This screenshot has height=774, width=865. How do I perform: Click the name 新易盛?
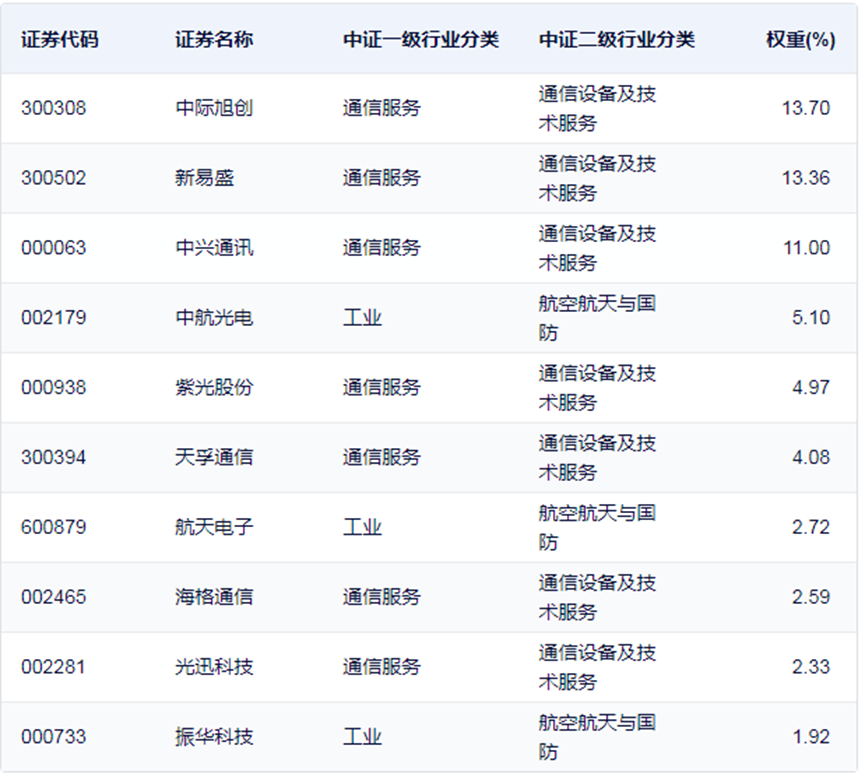point(205,178)
